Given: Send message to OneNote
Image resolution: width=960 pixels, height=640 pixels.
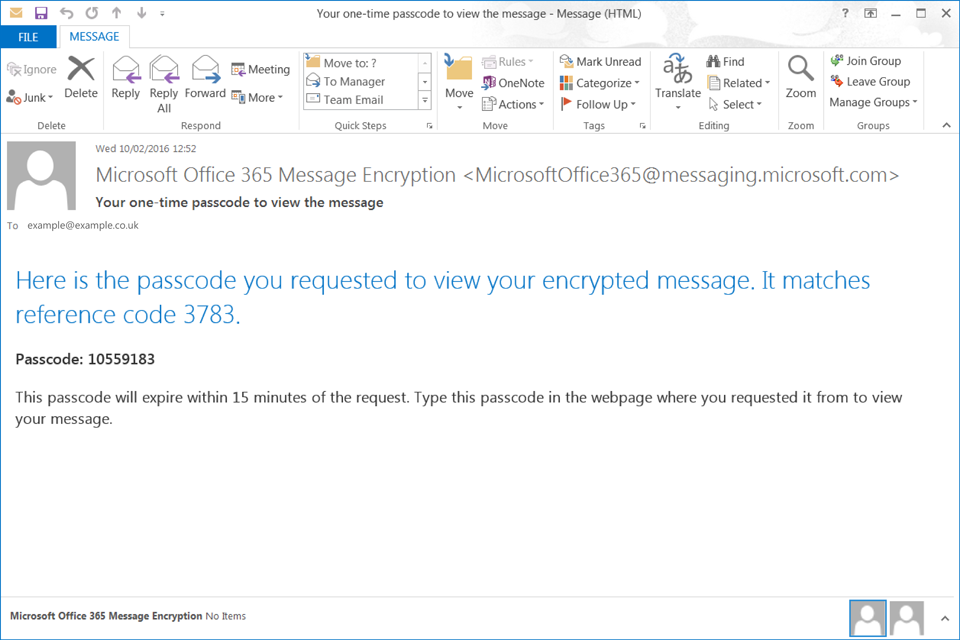Looking at the screenshot, I should 513,83.
